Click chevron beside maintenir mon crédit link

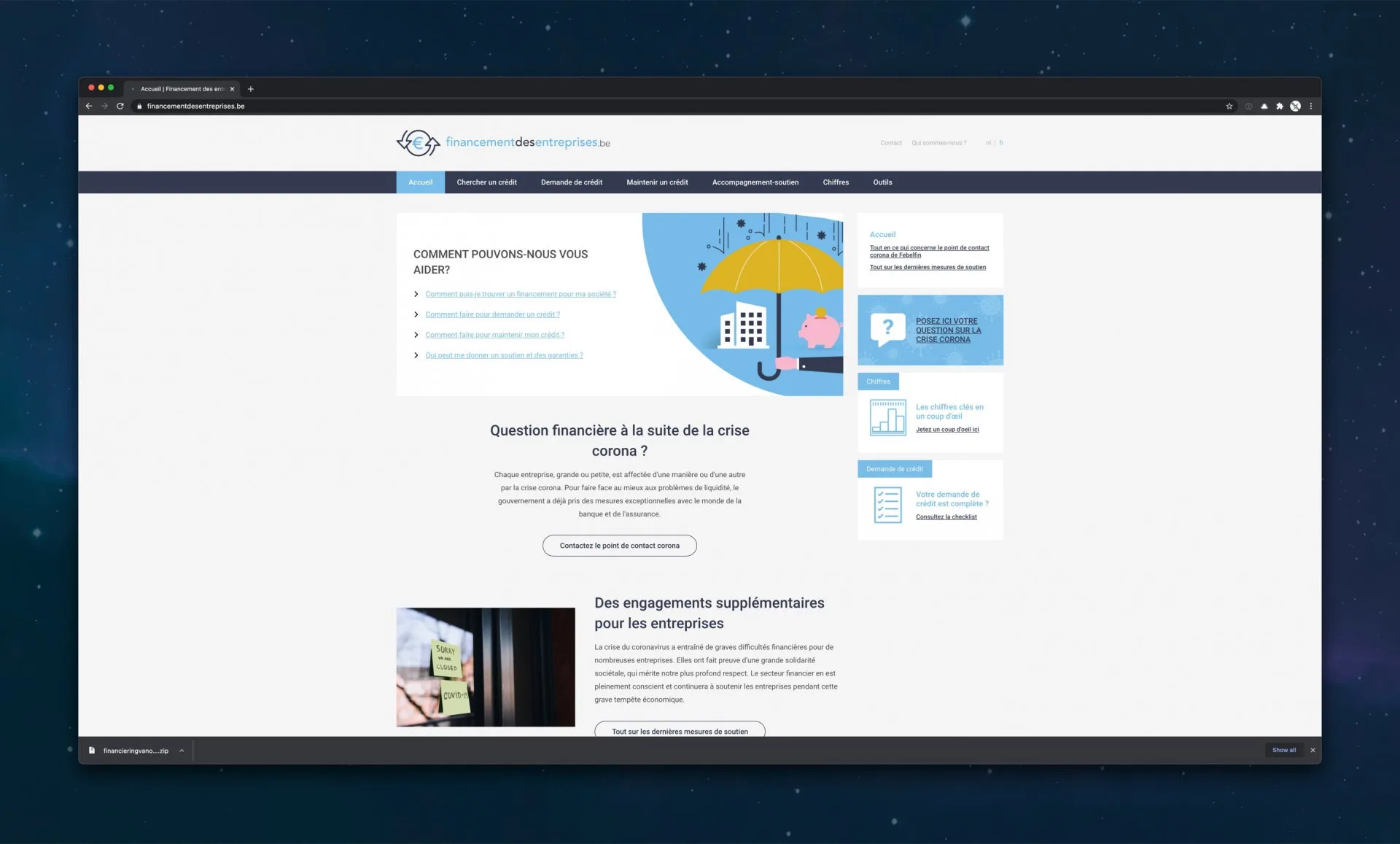coord(416,335)
